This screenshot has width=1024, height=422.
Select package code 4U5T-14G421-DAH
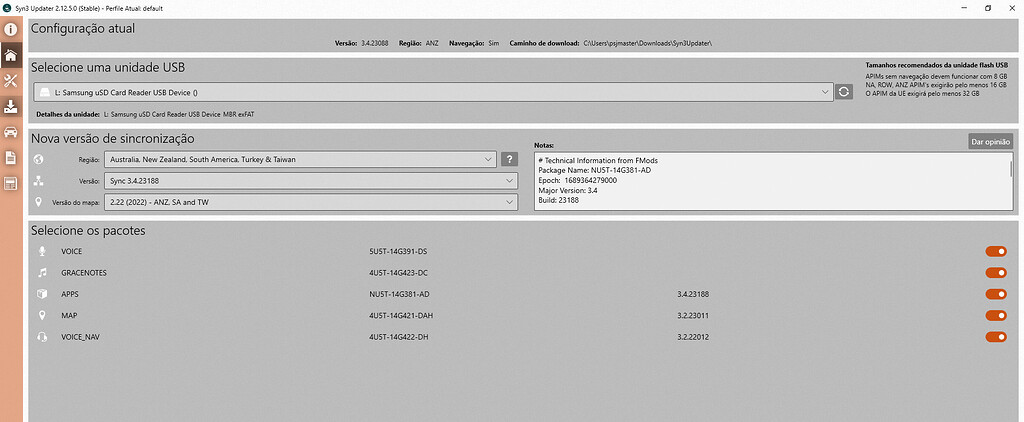click(401, 316)
